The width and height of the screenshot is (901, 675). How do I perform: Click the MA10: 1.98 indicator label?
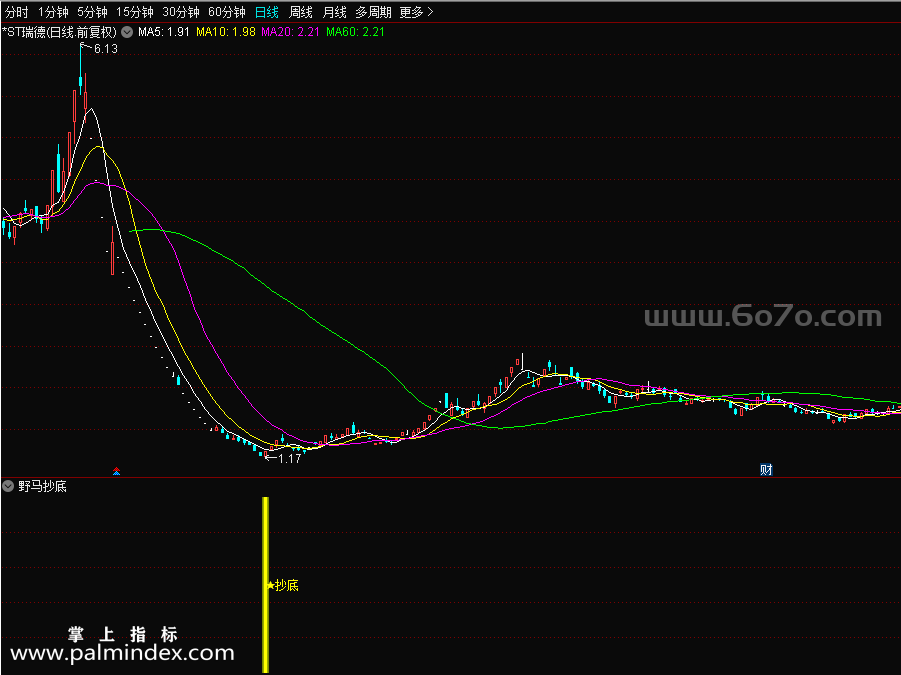(x=226, y=32)
